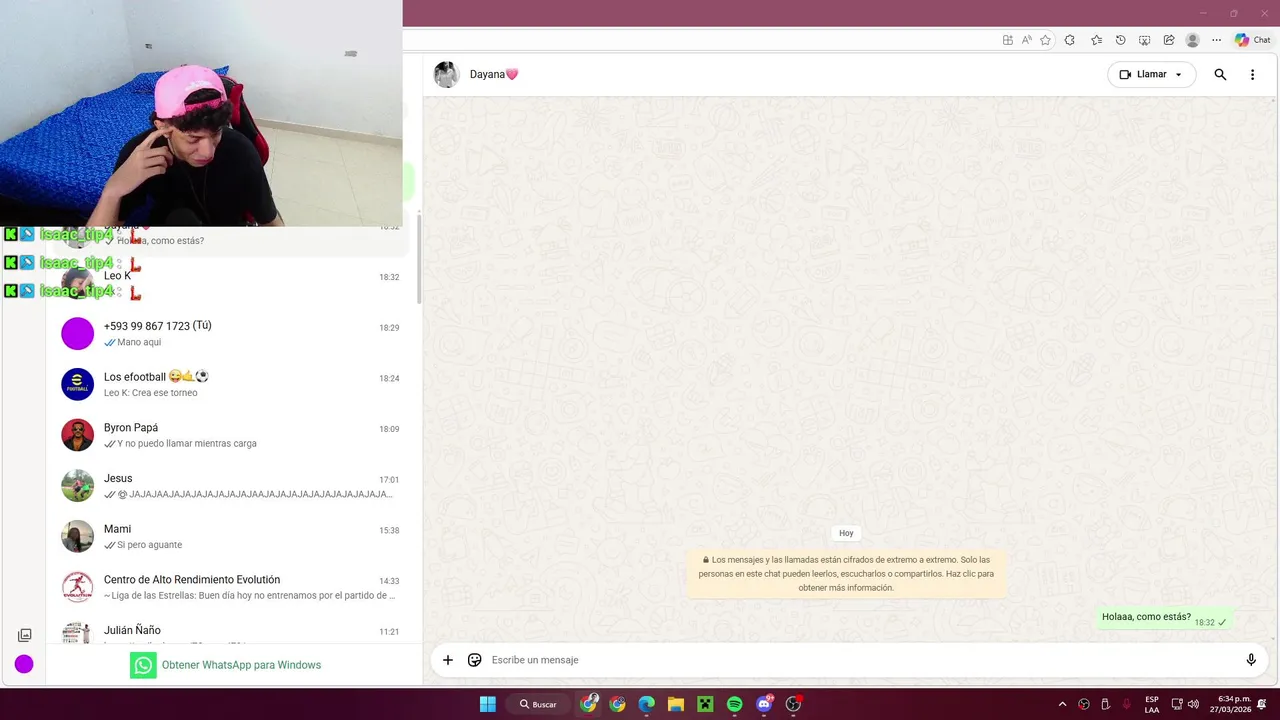1280x720 pixels.
Task: Open Discord from the taskbar
Action: click(765, 704)
